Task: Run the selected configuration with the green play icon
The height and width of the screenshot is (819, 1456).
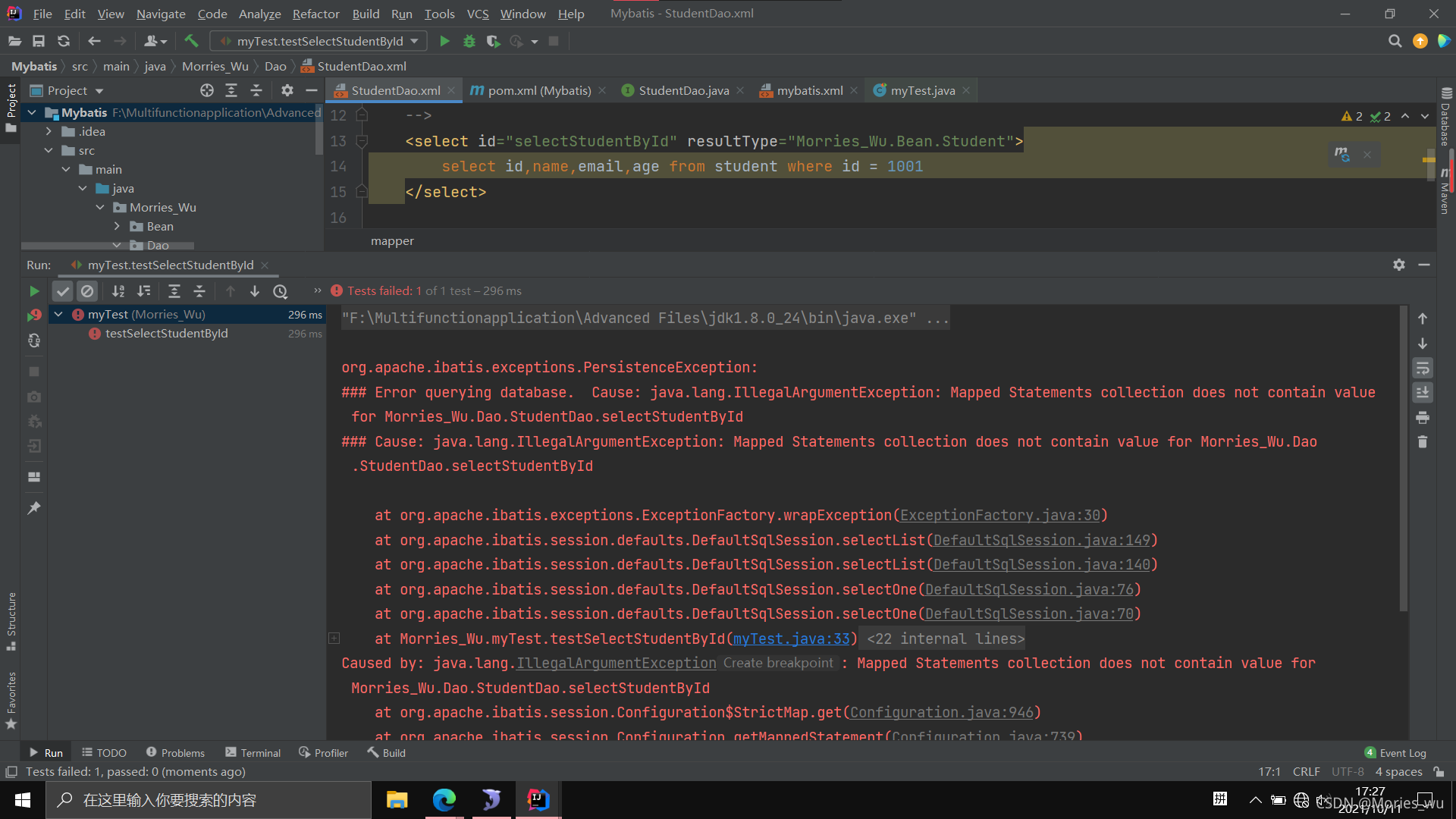Action: (x=444, y=41)
